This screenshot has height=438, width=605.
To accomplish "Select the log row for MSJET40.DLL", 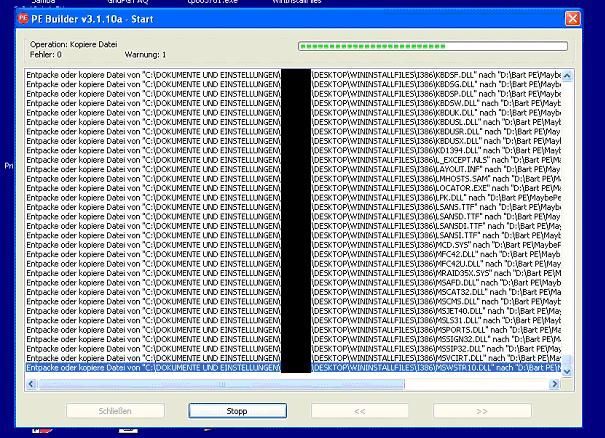I will coord(293,311).
